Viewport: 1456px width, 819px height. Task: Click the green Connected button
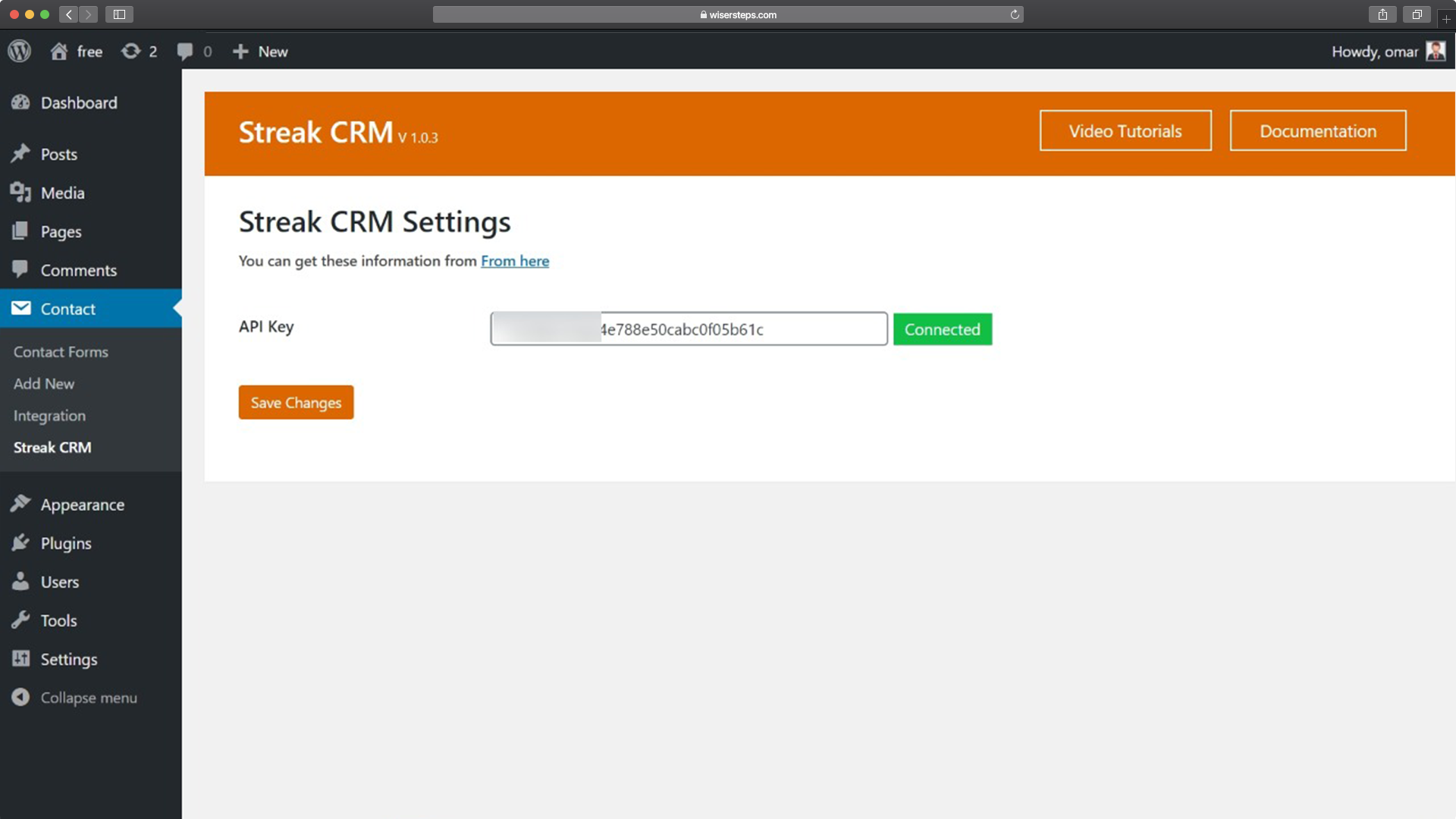pos(943,329)
